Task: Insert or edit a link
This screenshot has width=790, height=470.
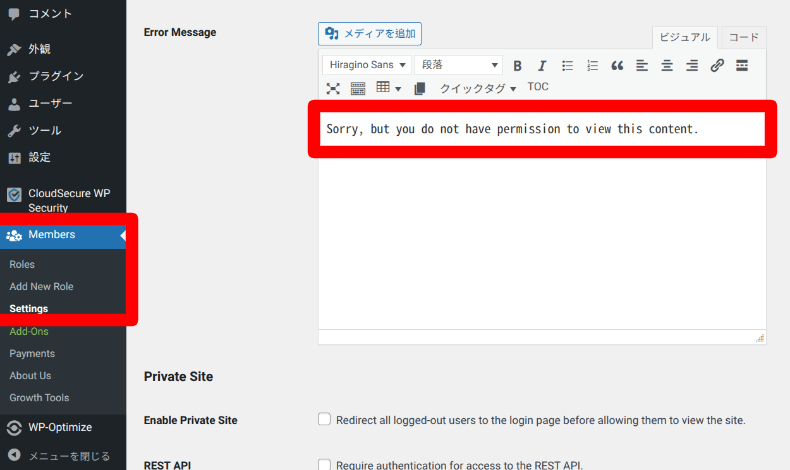Action: click(x=717, y=65)
